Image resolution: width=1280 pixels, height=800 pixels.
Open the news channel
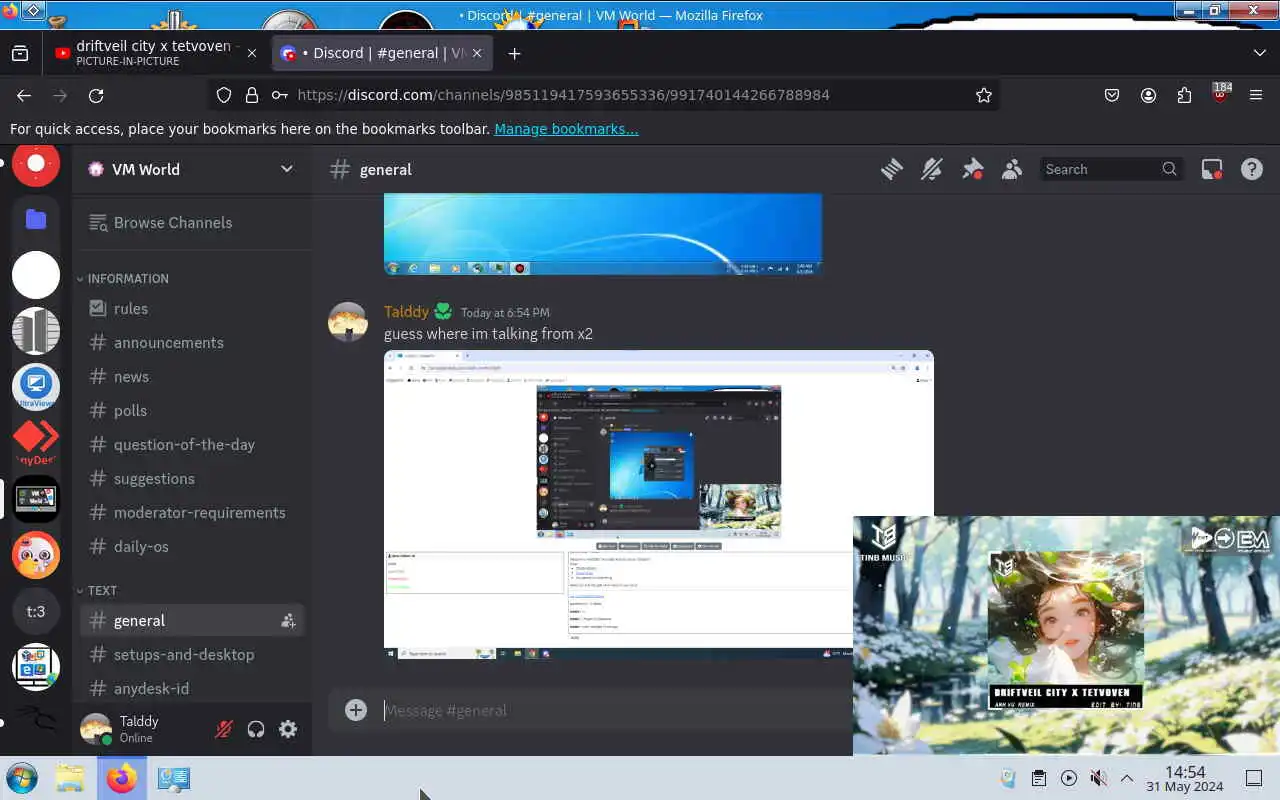(192, 376)
